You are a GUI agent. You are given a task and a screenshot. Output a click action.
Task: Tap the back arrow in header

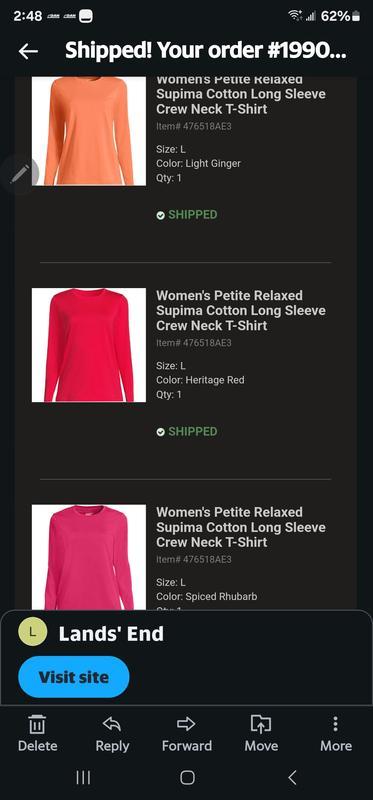tap(28, 51)
